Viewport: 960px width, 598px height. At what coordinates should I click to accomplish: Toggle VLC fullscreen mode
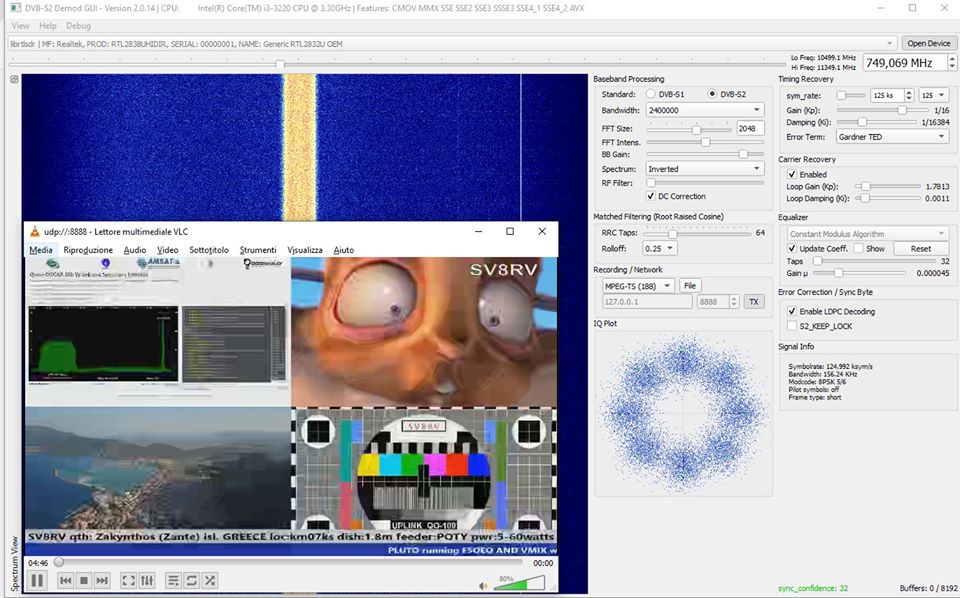129,580
